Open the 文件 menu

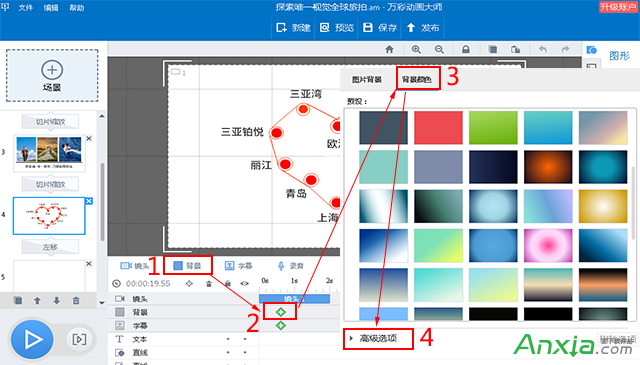[25, 7]
